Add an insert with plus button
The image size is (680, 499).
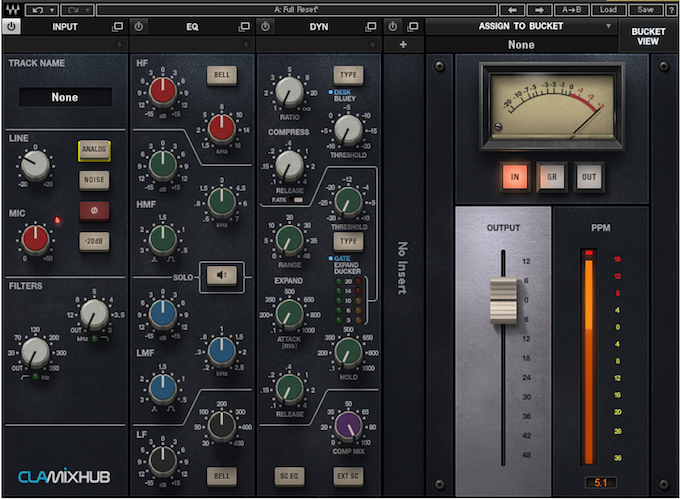click(403, 45)
